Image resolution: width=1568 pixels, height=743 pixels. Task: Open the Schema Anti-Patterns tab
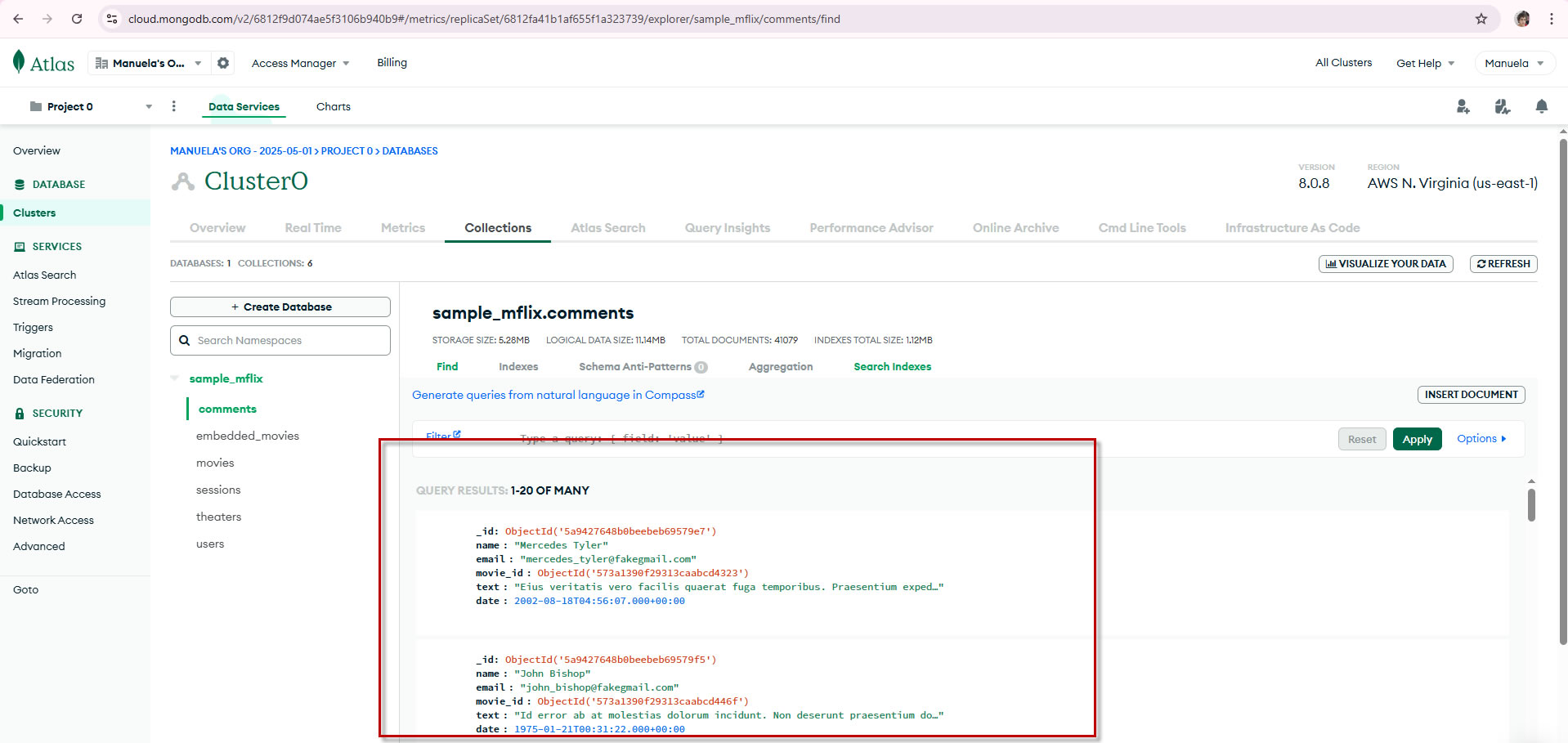[643, 367]
